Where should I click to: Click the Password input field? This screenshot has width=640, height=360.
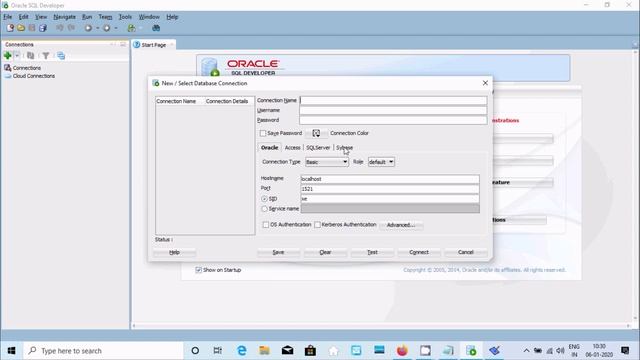pos(393,120)
